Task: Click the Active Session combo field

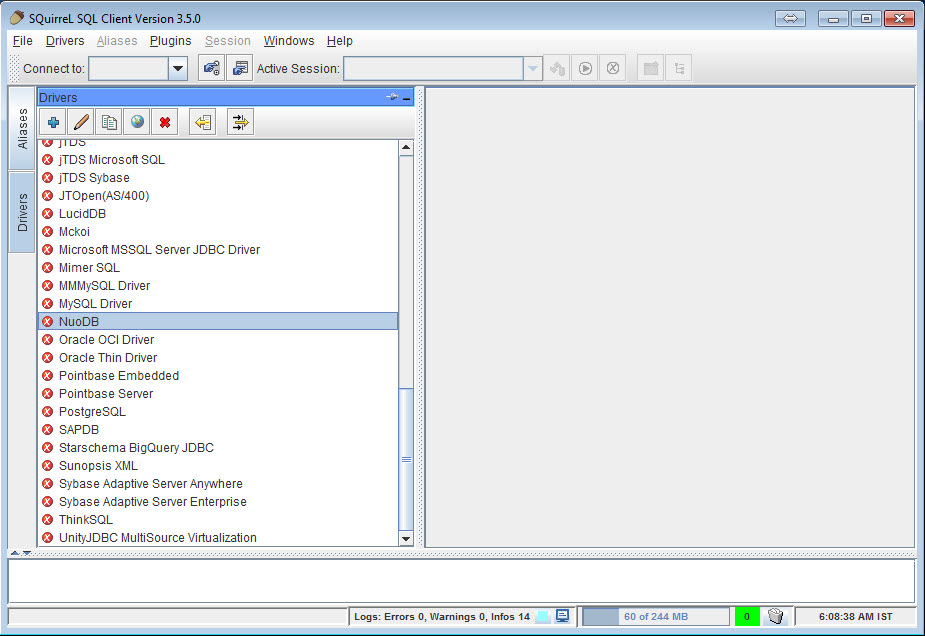Action: point(434,68)
